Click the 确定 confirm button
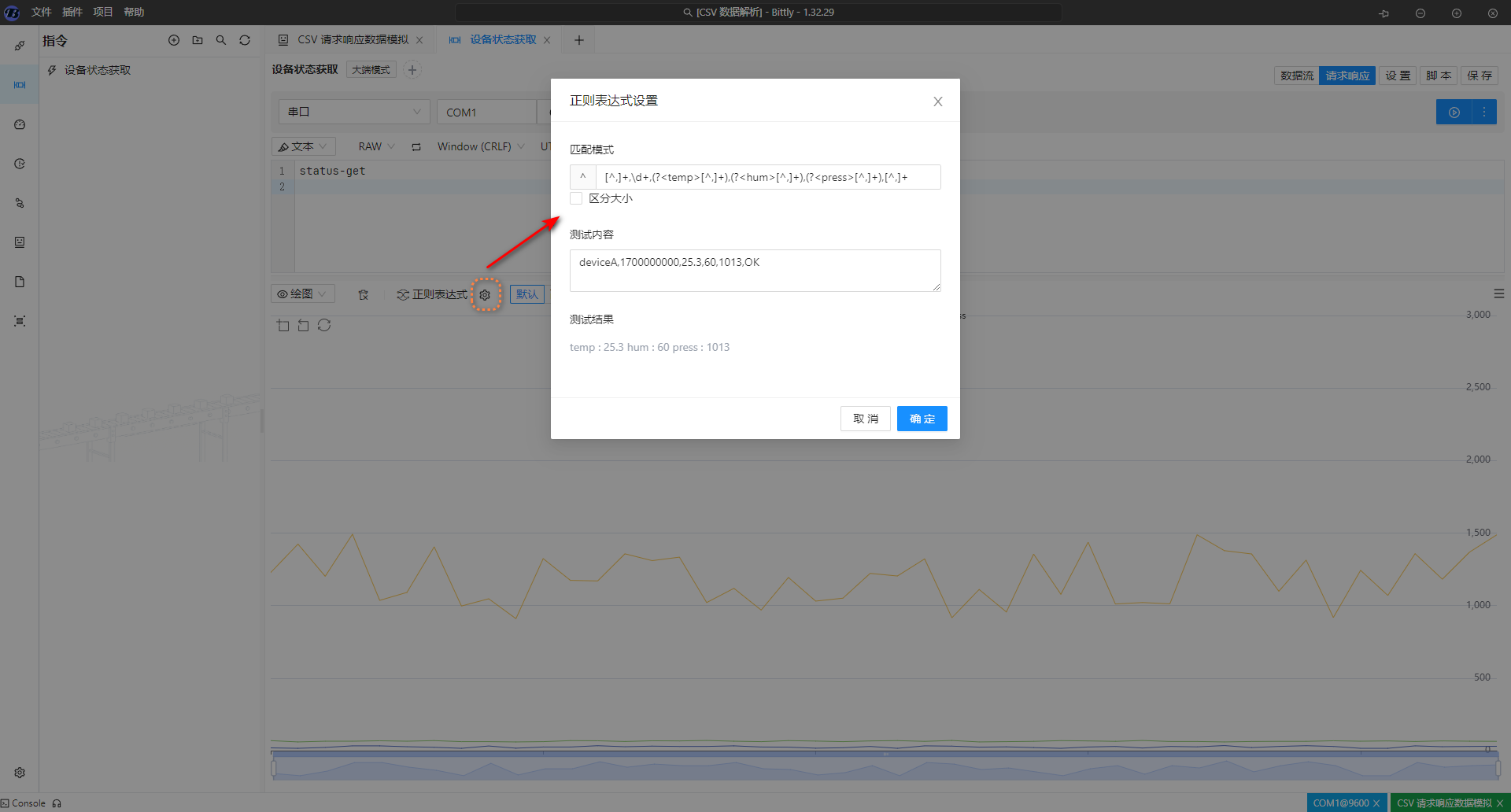Screen dimensions: 1511x812 point(922,419)
